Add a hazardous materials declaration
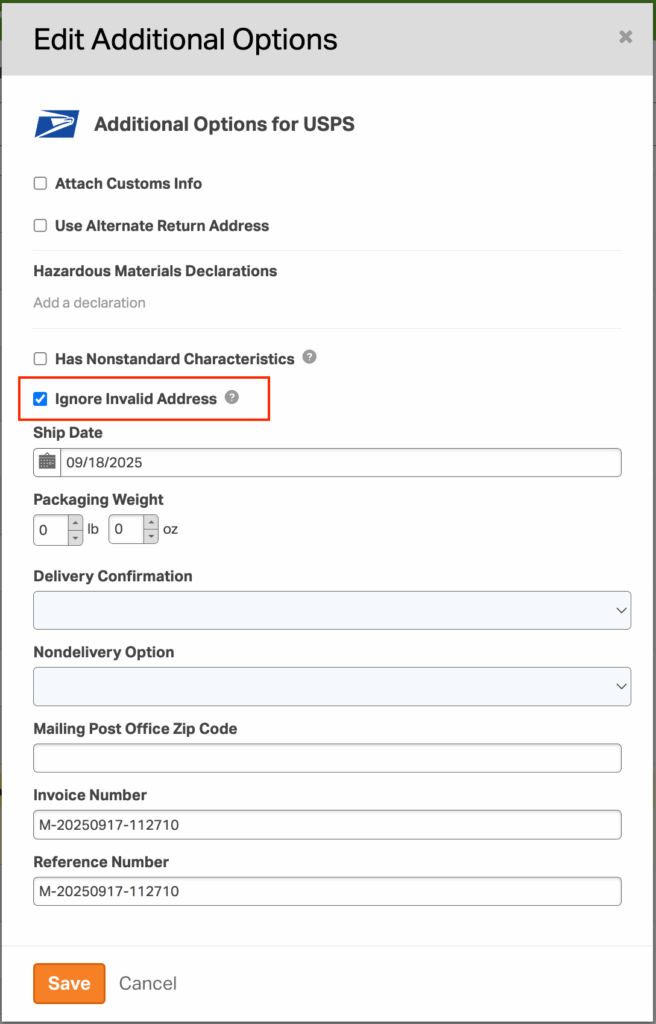656x1024 pixels. pyautogui.click(x=89, y=302)
